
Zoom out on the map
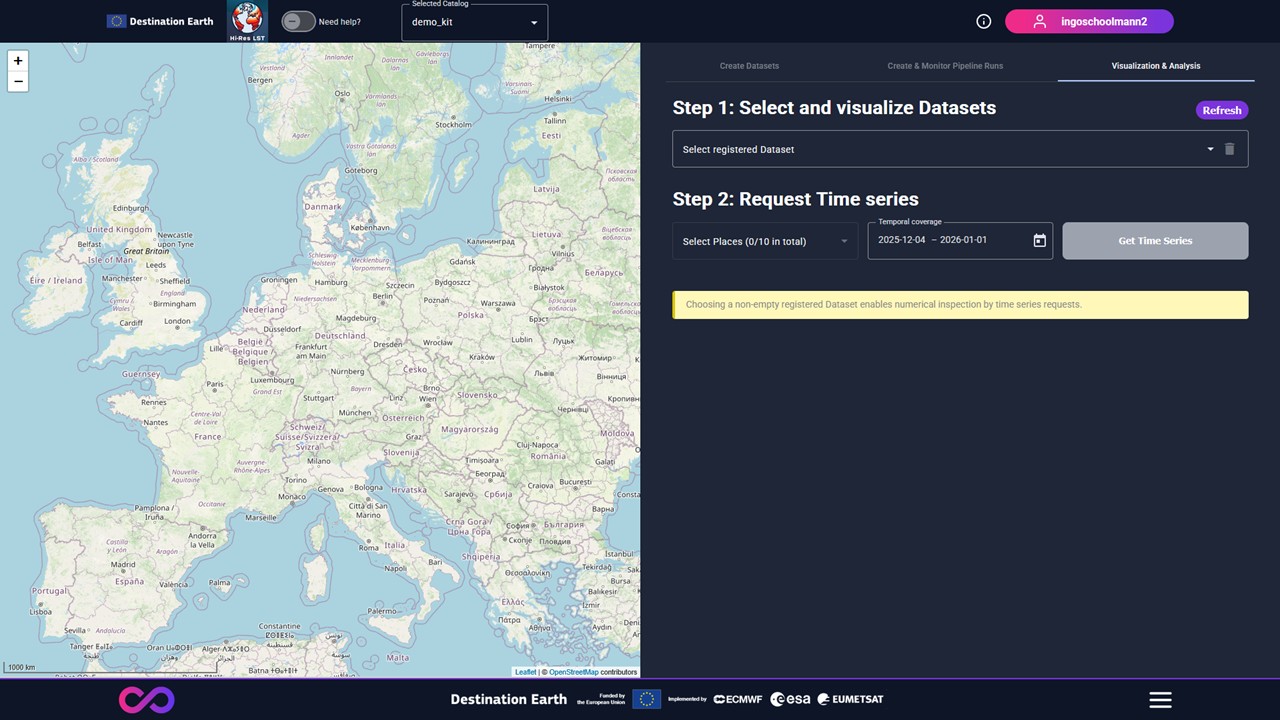click(18, 82)
